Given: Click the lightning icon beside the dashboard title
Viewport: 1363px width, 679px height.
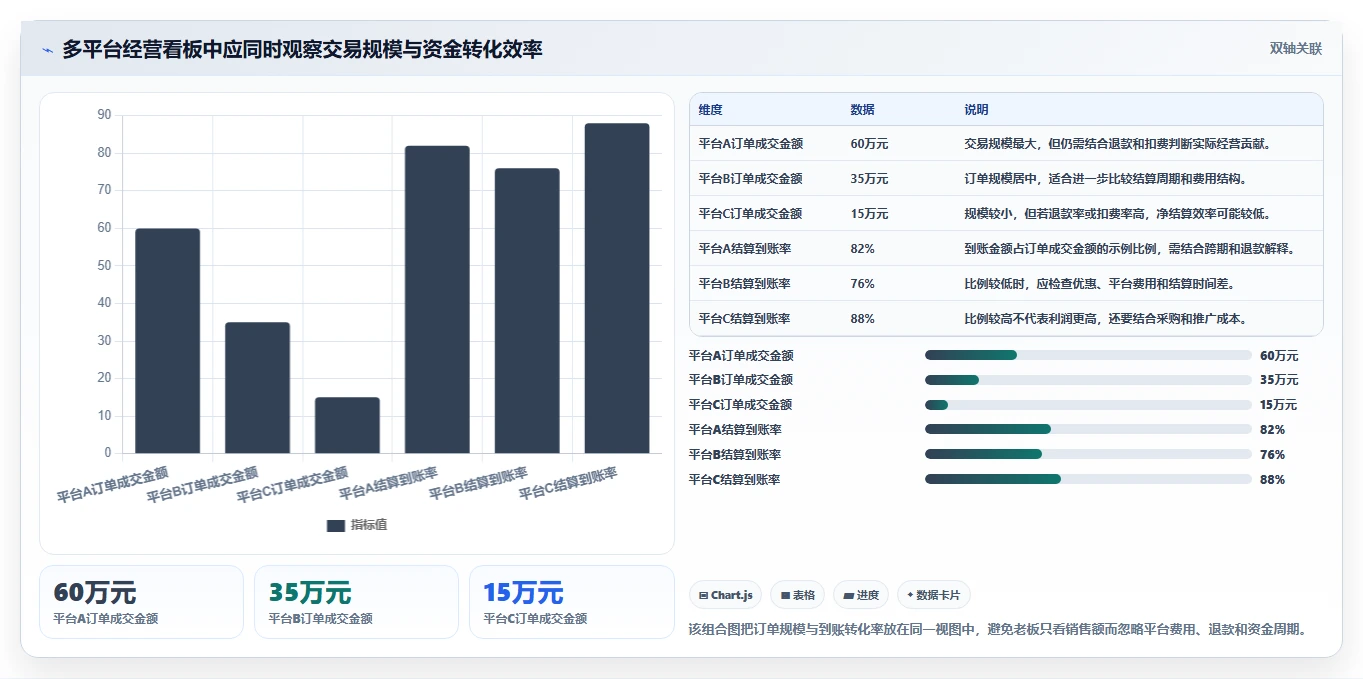Looking at the screenshot, I should (x=47, y=49).
